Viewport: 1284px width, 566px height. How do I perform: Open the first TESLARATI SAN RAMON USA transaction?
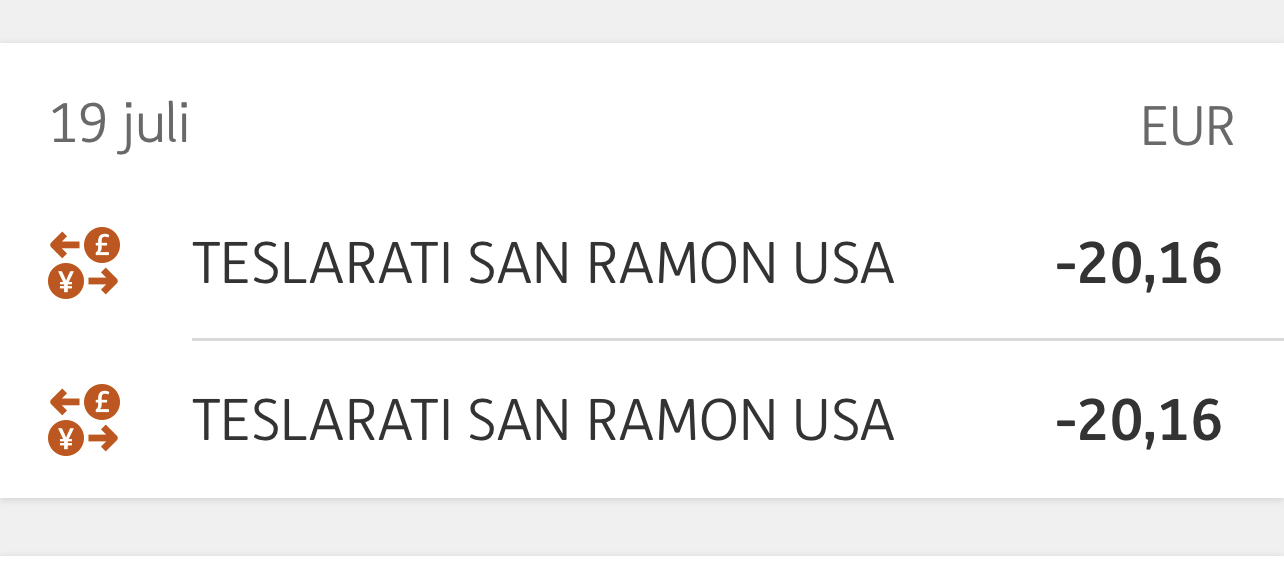[642, 263]
